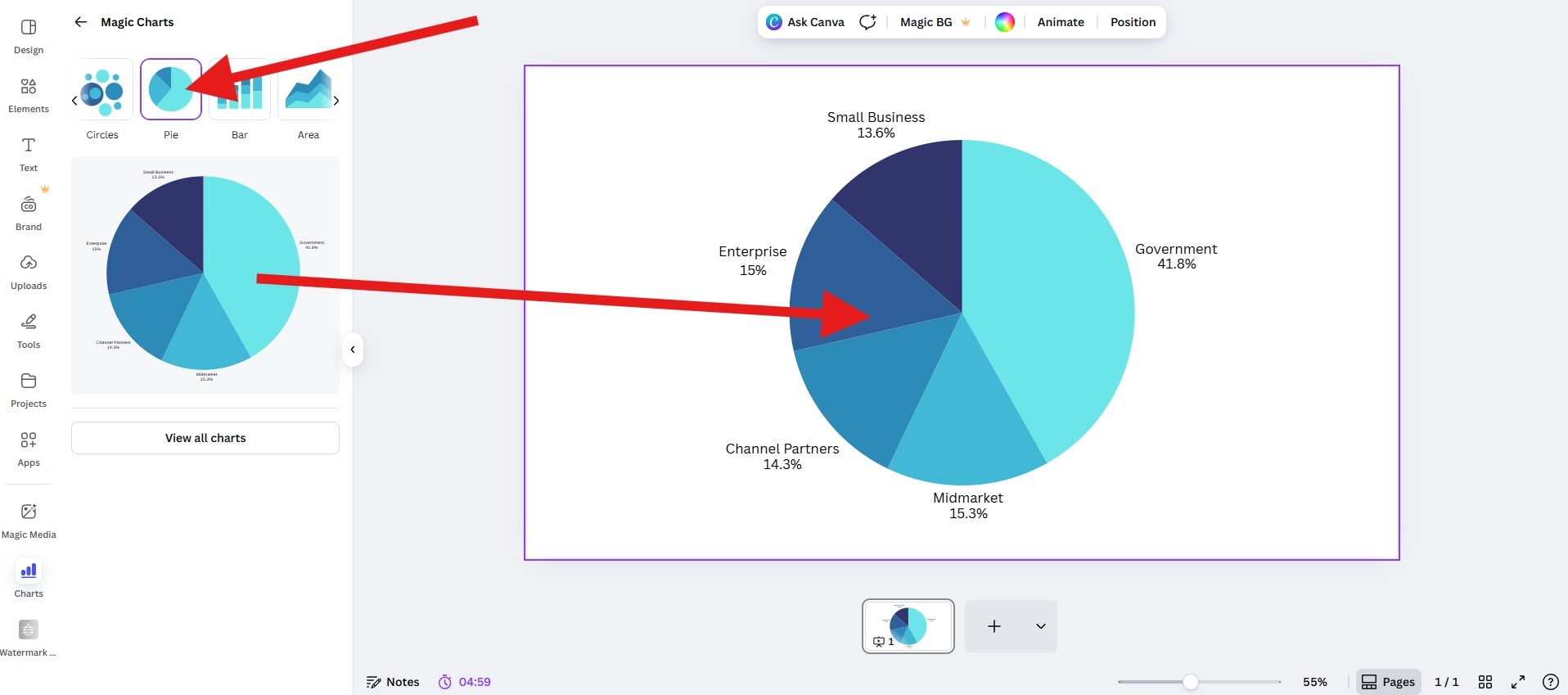
Task: Select page 1 thumbnail
Action: pos(908,626)
